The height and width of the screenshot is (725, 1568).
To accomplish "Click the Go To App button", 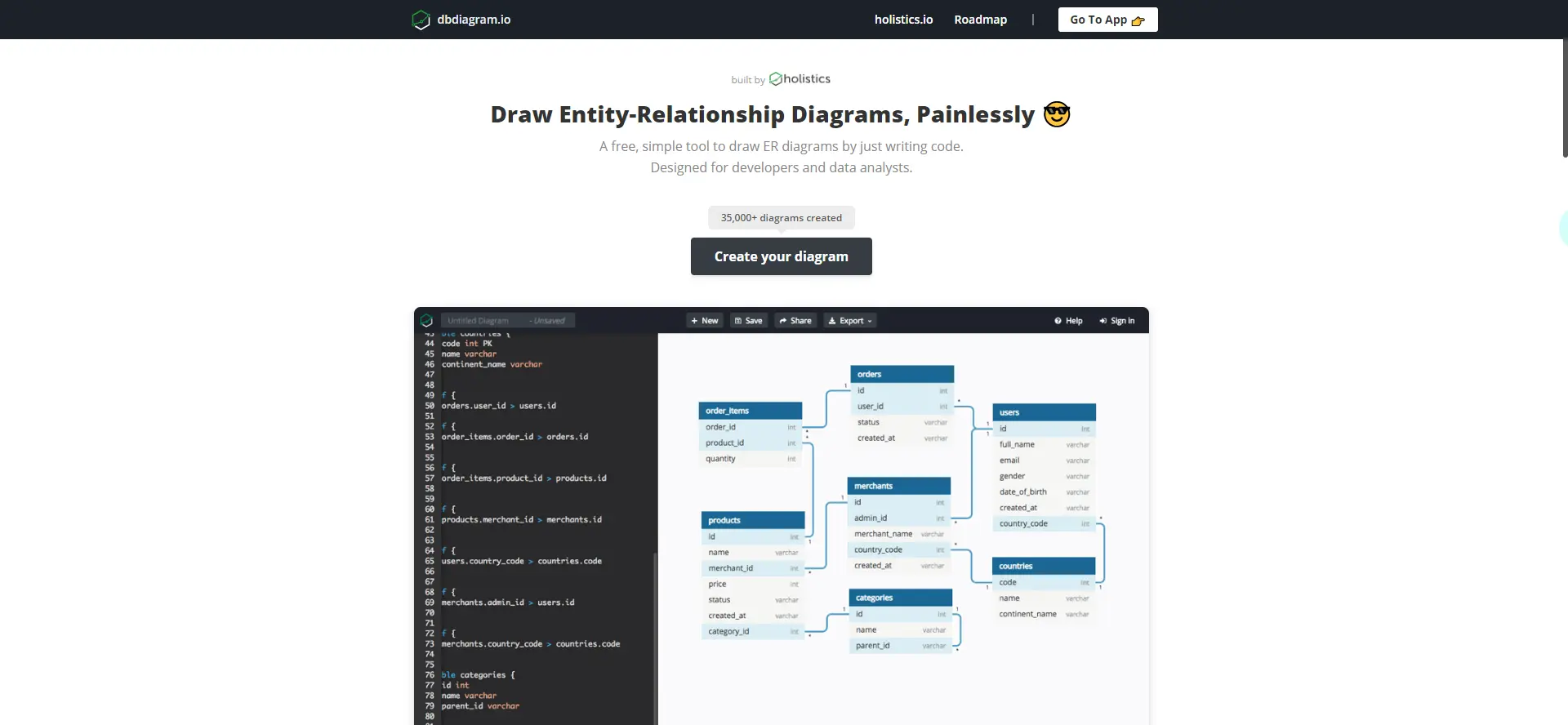I will 1107,20.
